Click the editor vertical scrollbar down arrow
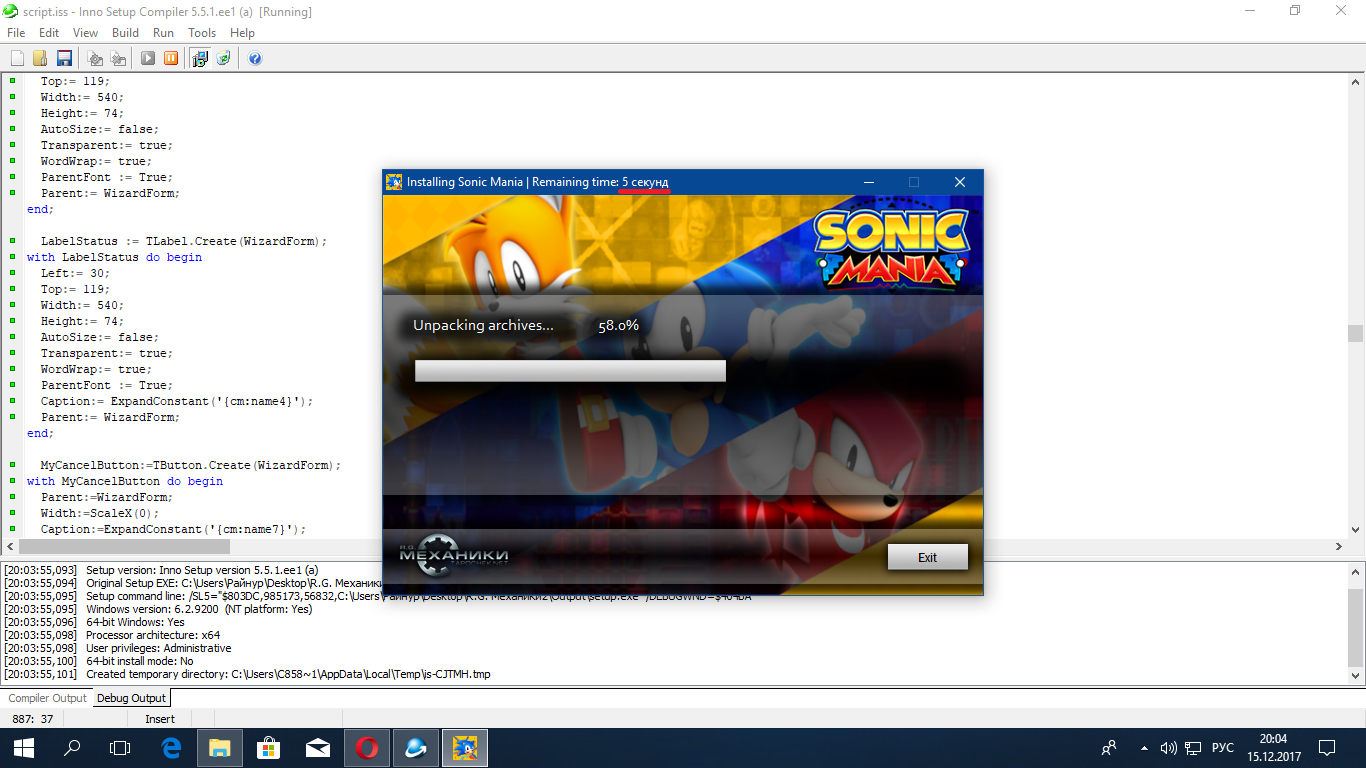This screenshot has height=768, width=1366. tap(1355, 530)
